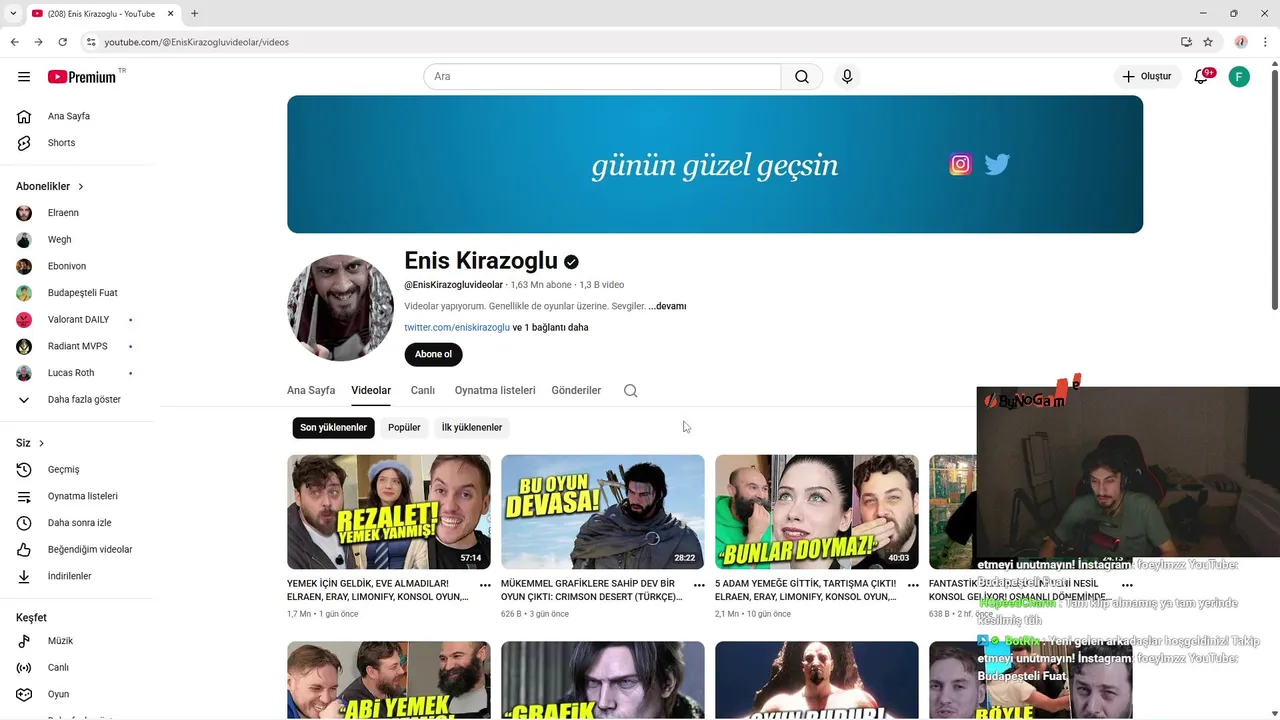This screenshot has width=1280, height=720.
Task: Open Budapeşteli Fuat subscription
Action: (x=80, y=293)
